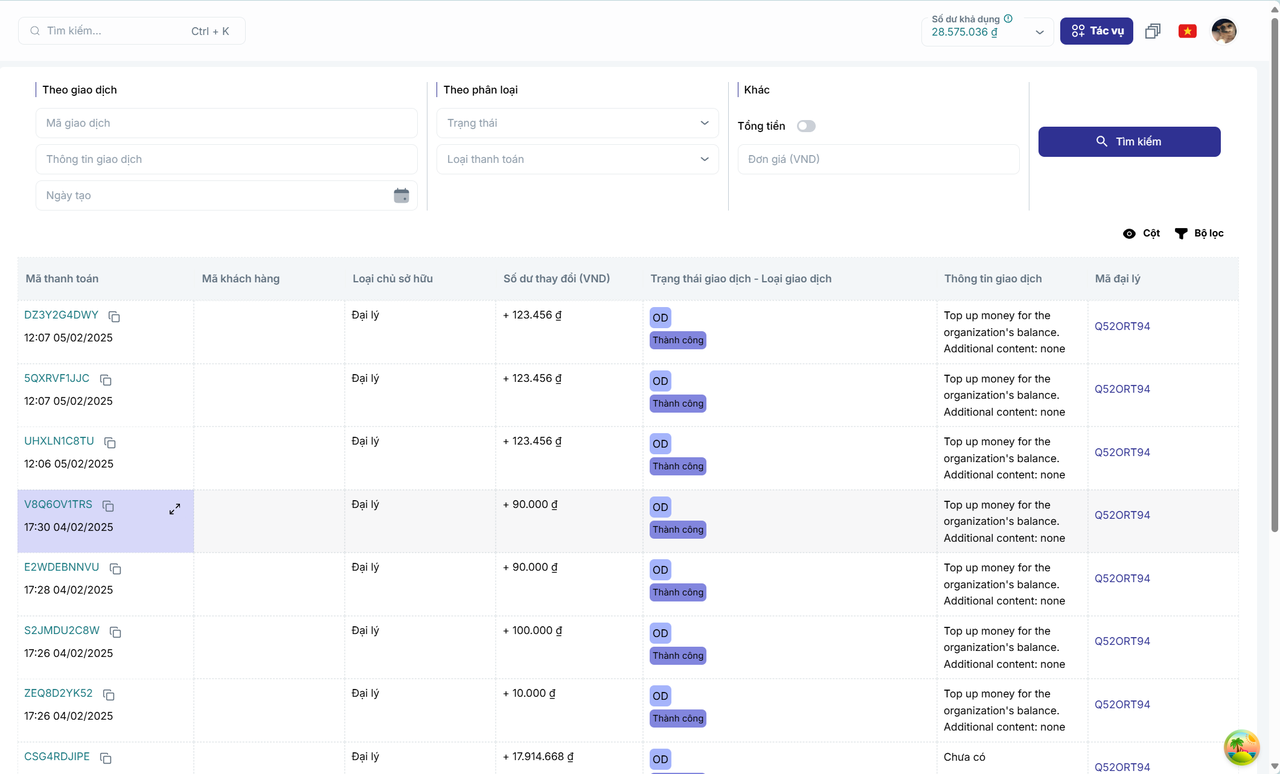Click the Mã đại lý column header
The width and height of the screenshot is (1280, 774).
click(x=1119, y=279)
